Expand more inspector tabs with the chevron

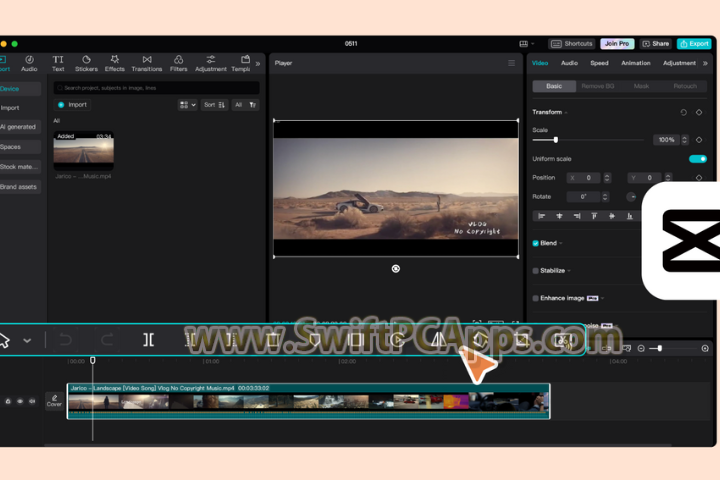pos(705,63)
